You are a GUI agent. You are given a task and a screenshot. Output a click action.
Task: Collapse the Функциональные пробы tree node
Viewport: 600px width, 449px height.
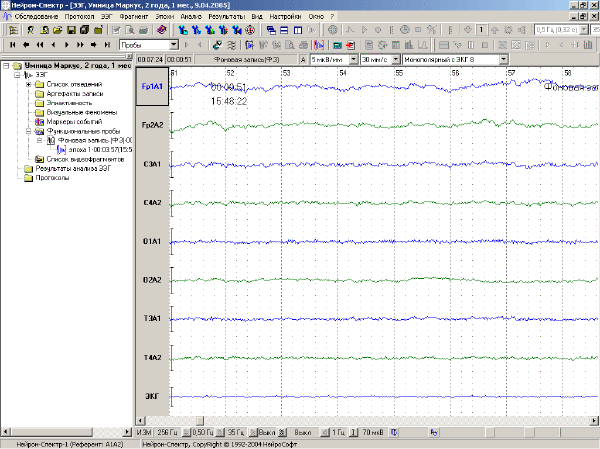[x=29, y=131]
